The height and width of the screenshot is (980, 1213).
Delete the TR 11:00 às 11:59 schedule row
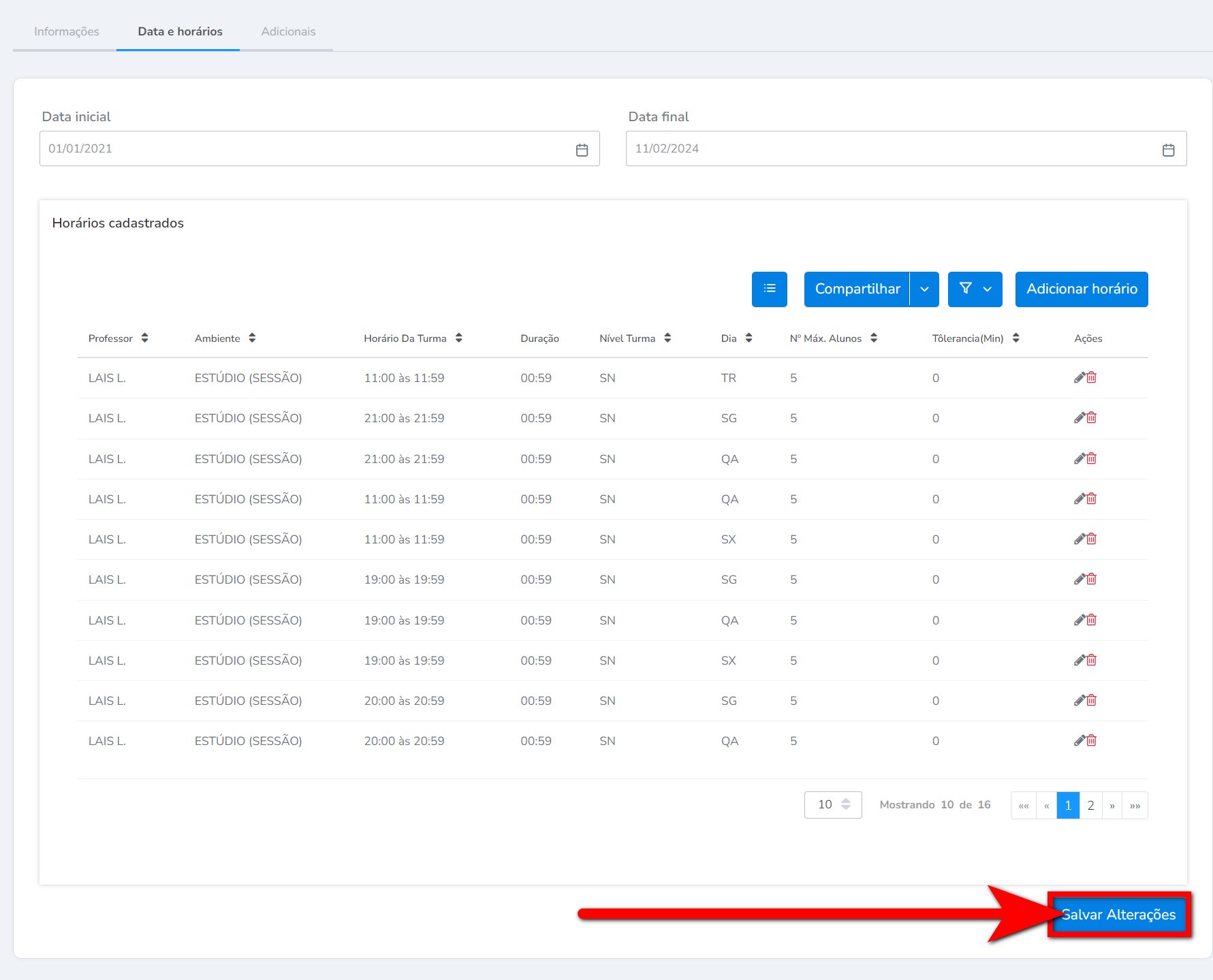[1092, 377]
